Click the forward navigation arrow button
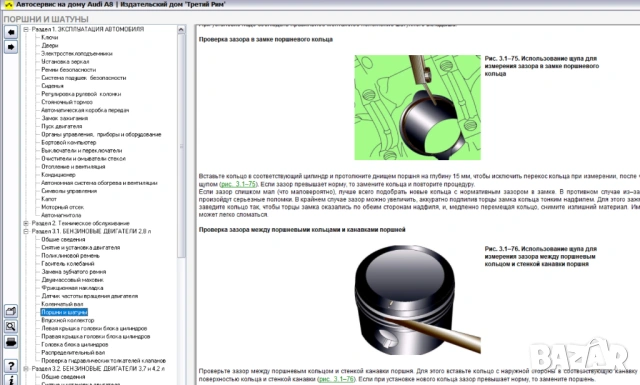 [x=11, y=47]
